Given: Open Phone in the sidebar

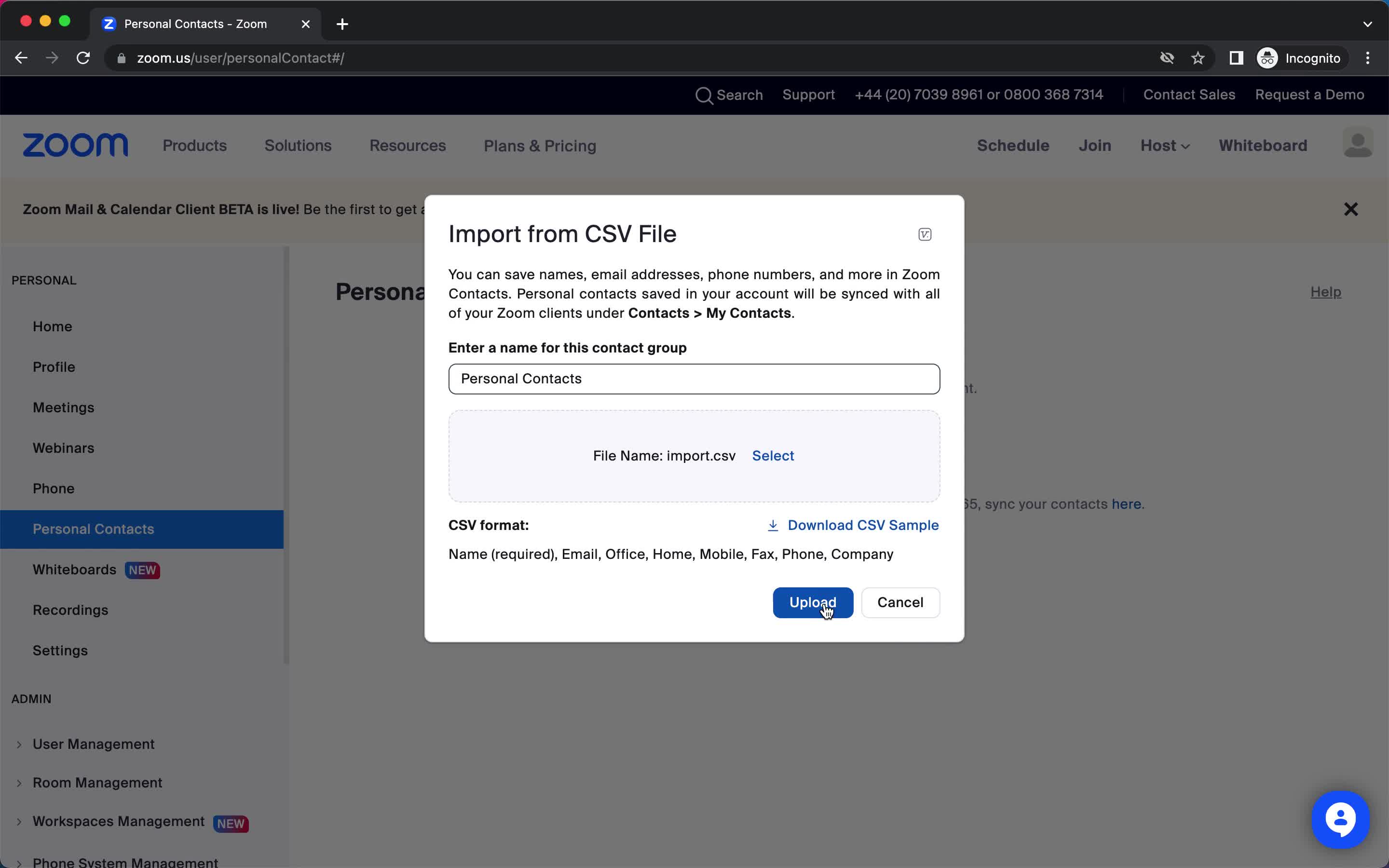Looking at the screenshot, I should (x=54, y=488).
